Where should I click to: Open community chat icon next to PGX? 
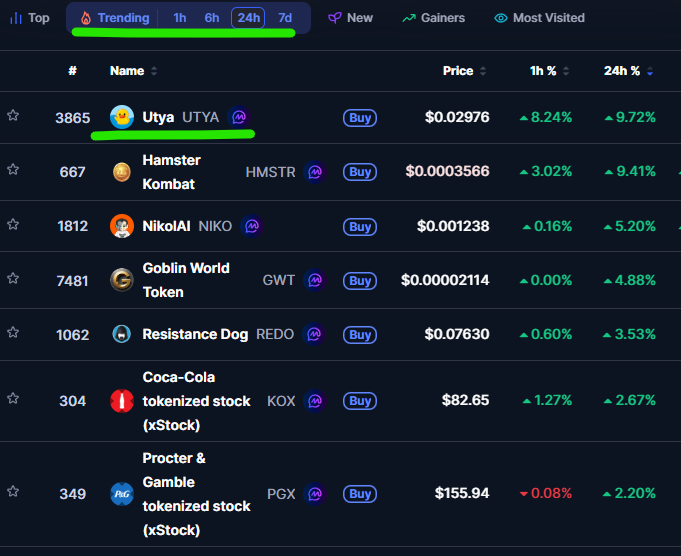pyautogui.click(x=315, y=494)
